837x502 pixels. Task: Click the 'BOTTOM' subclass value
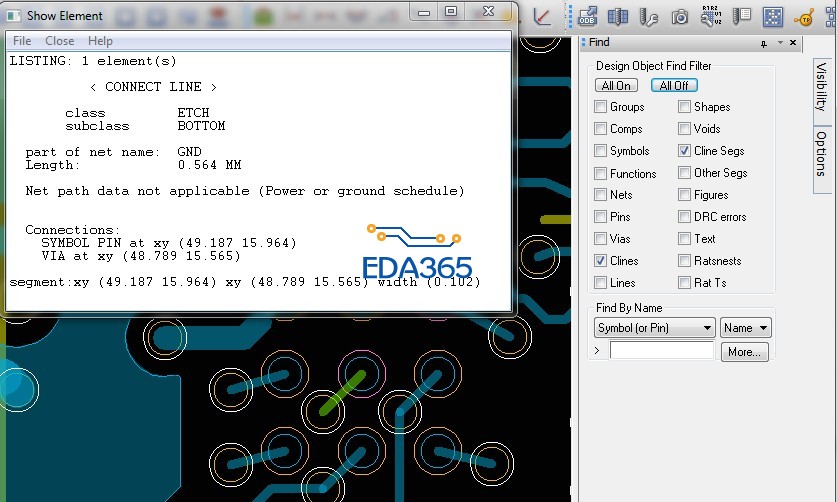tap(201, 126)
